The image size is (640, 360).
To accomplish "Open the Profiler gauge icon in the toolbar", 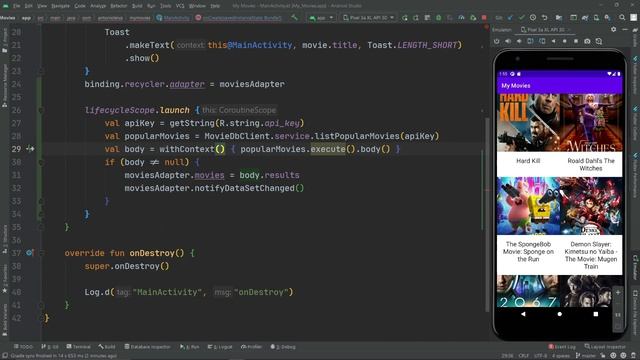I will pyautogui.click(x=461, y=18).
